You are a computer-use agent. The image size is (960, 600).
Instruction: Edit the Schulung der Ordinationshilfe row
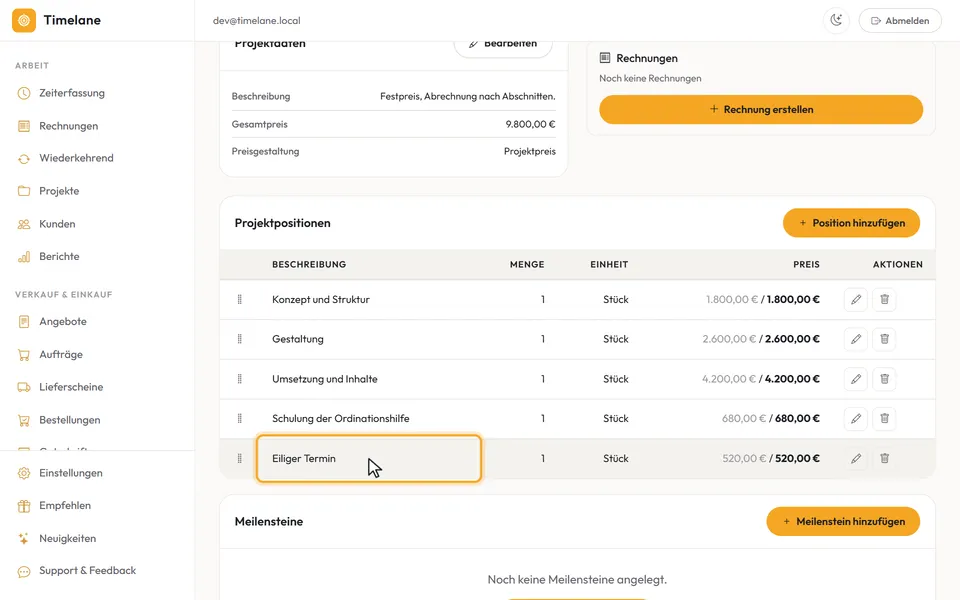click(855, 419)
